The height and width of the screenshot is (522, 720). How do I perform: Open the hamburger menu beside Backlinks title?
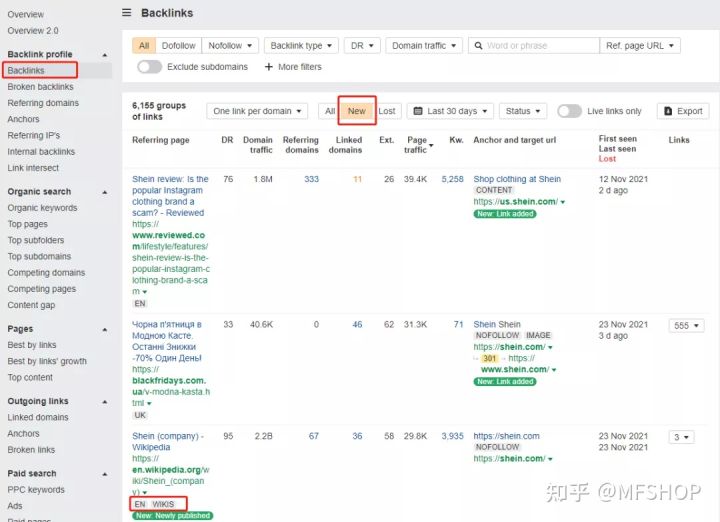127,12
